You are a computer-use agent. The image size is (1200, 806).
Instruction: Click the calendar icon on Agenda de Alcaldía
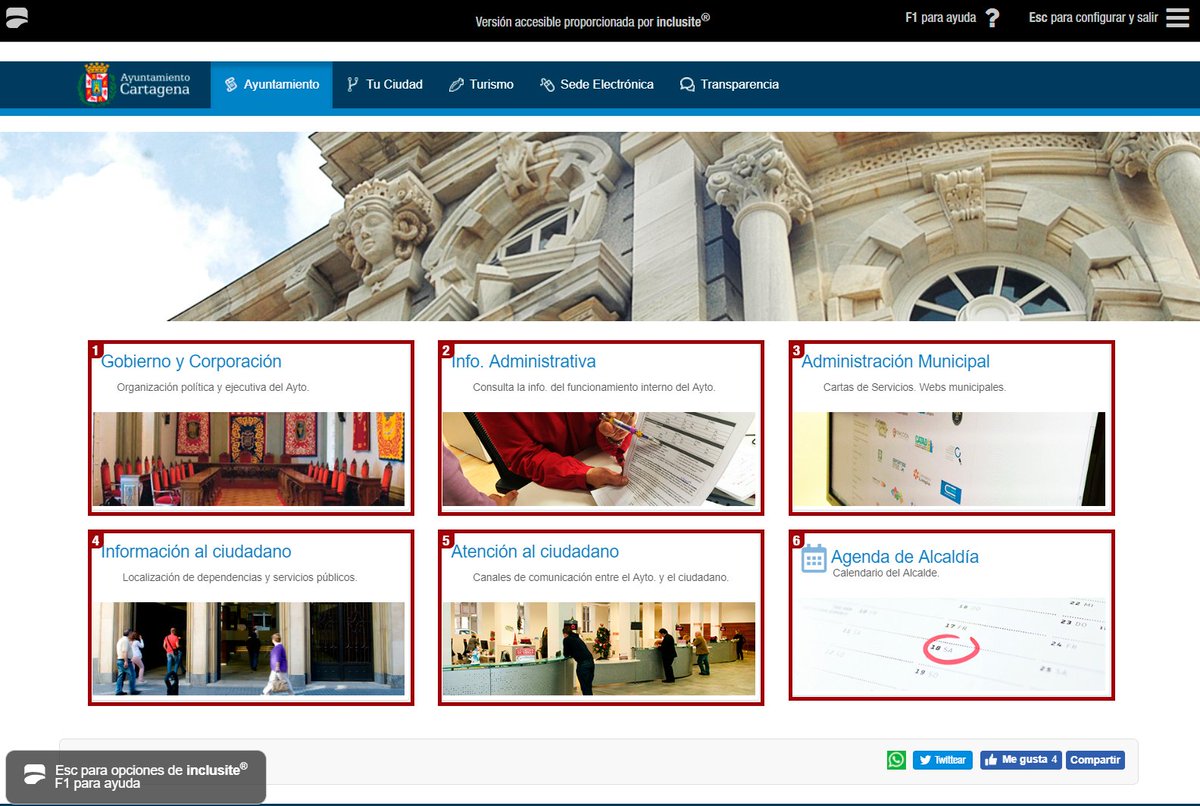pos(815,557)
